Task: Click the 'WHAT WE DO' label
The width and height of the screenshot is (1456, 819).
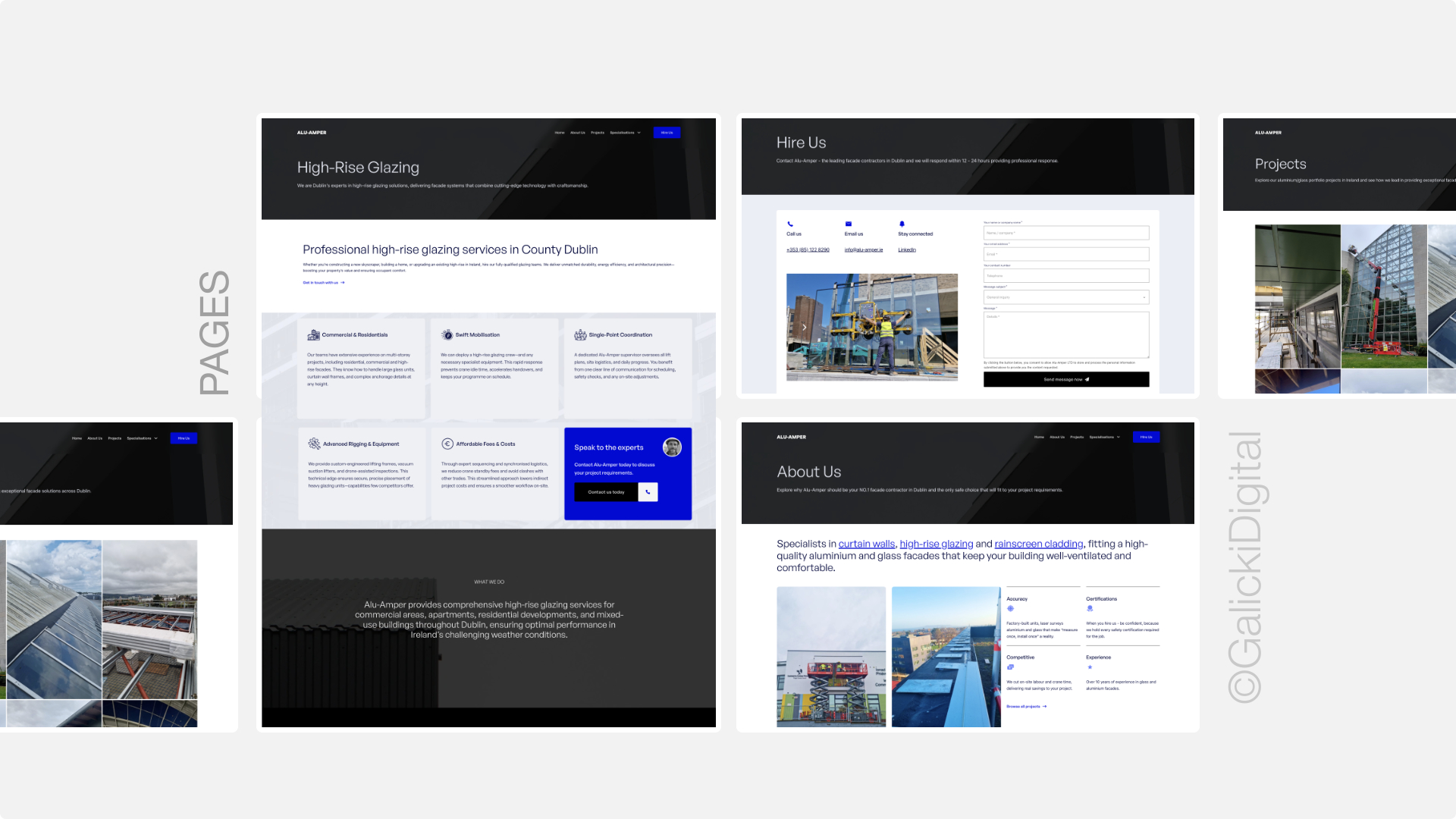Action: (x=489, y=582)
